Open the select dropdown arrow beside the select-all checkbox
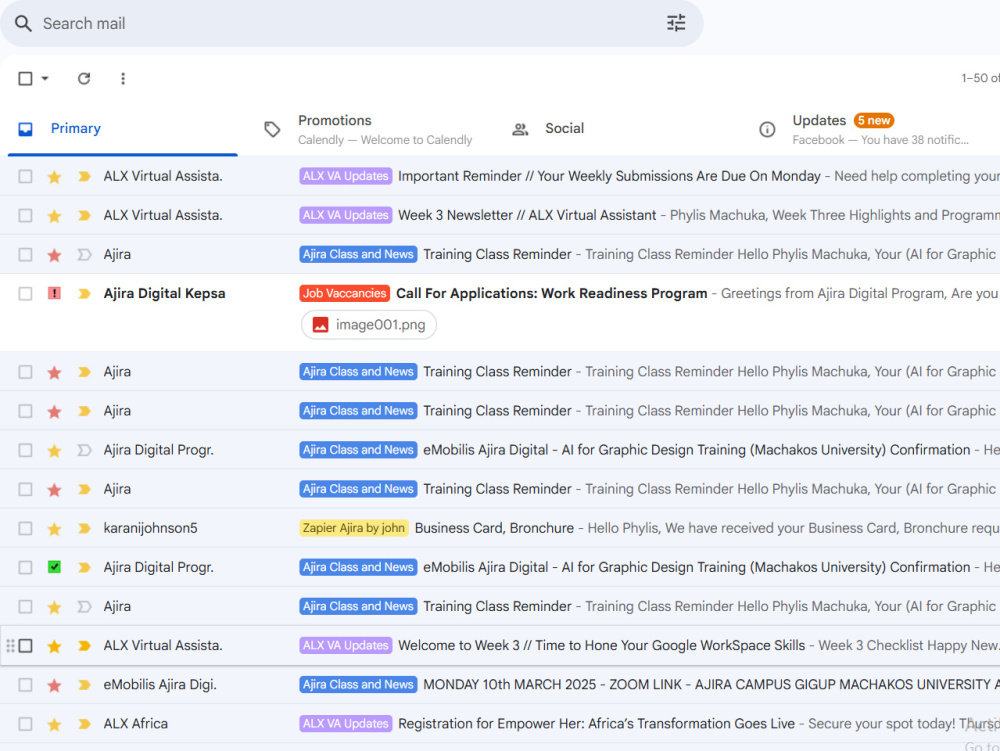 click(x=45, y=78)
